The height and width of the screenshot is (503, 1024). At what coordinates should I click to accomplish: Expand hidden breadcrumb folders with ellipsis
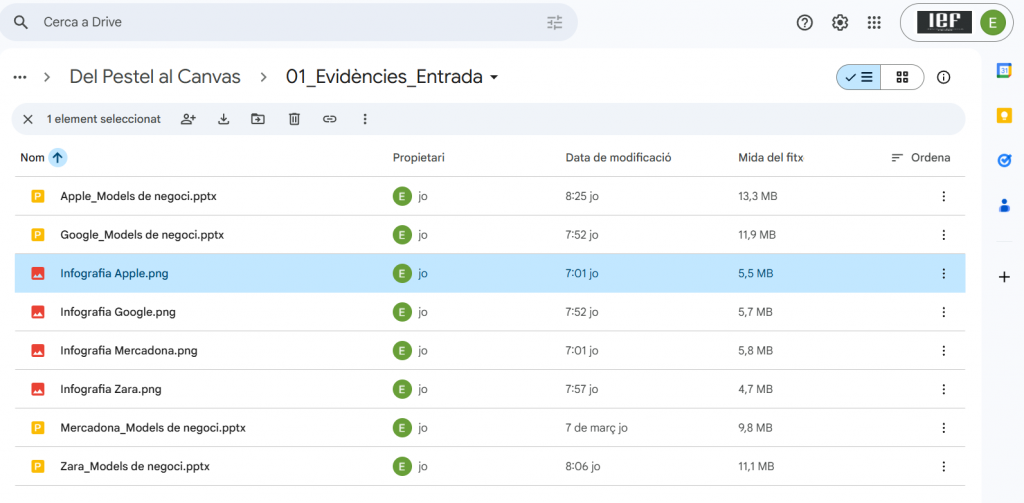click(x=20, y=77)
